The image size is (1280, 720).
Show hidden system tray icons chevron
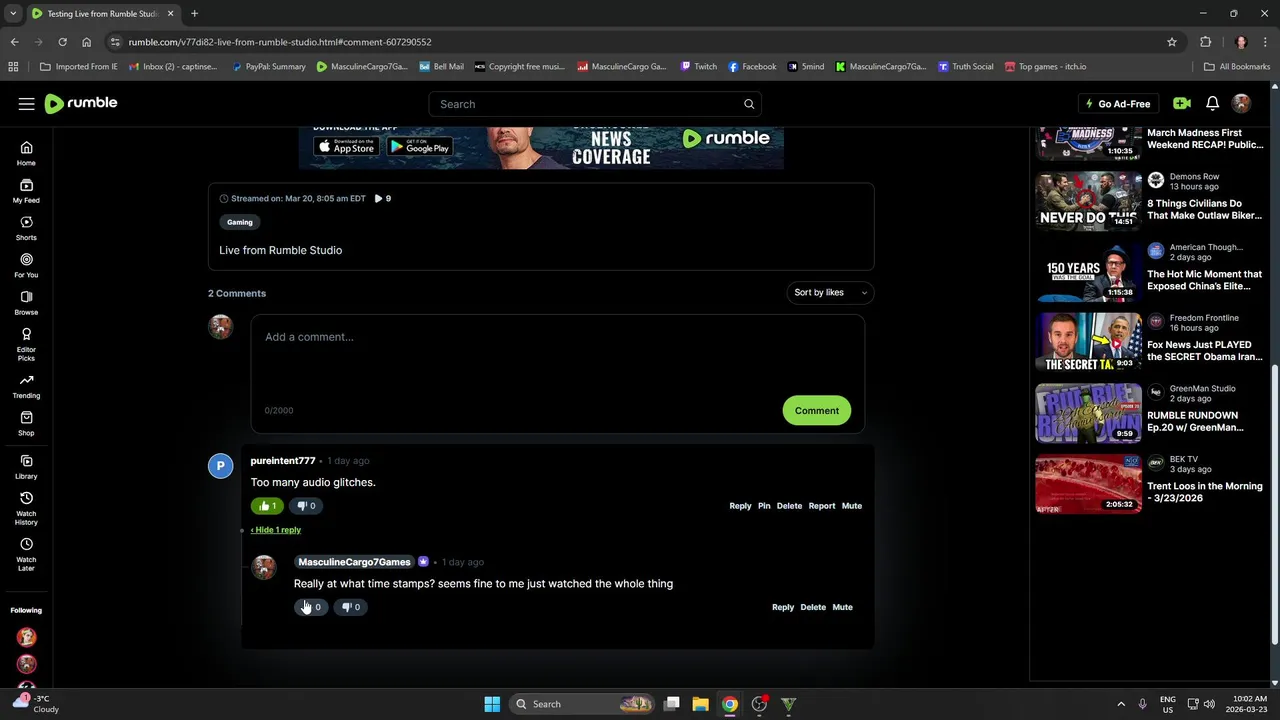click(1120, 704)
